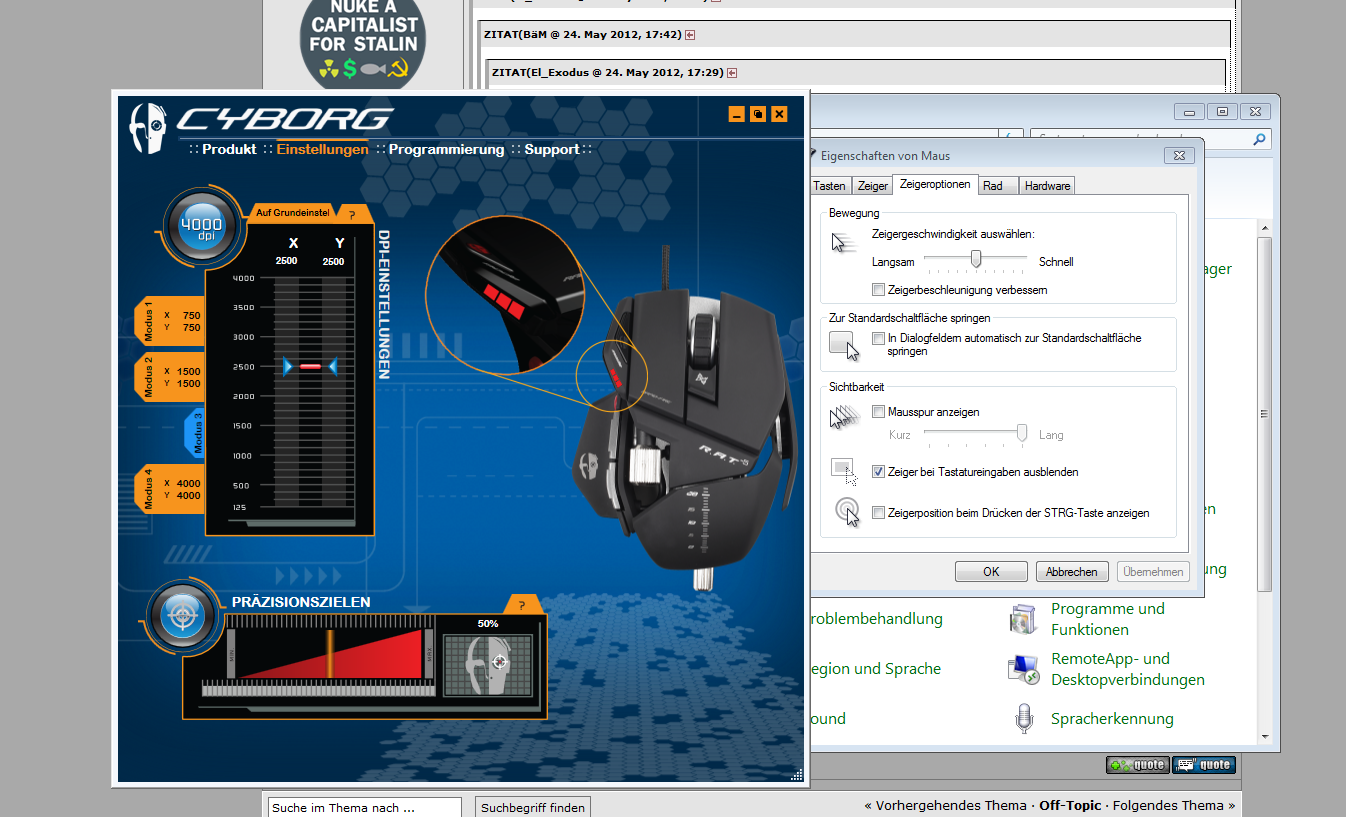
Task: Click the Cyborg logo head icon
Action: pyautogui.click(x=148, y=128)
